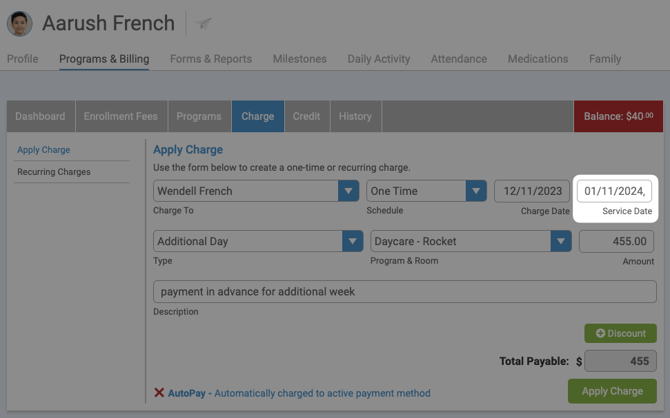Open the Milestones tab

[300, 59]
